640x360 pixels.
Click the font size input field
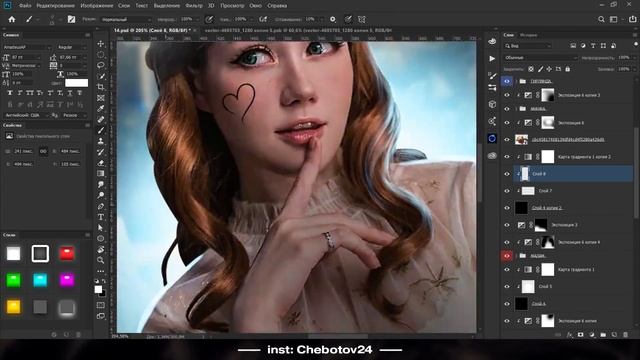pyautogui.click(x=26, y=58)
